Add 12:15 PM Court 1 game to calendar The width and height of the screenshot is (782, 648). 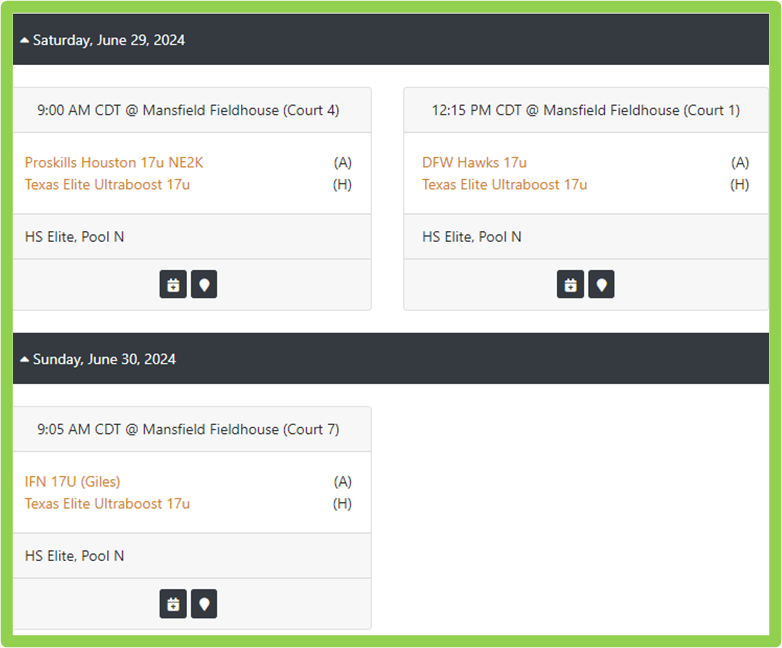[570, 284]
